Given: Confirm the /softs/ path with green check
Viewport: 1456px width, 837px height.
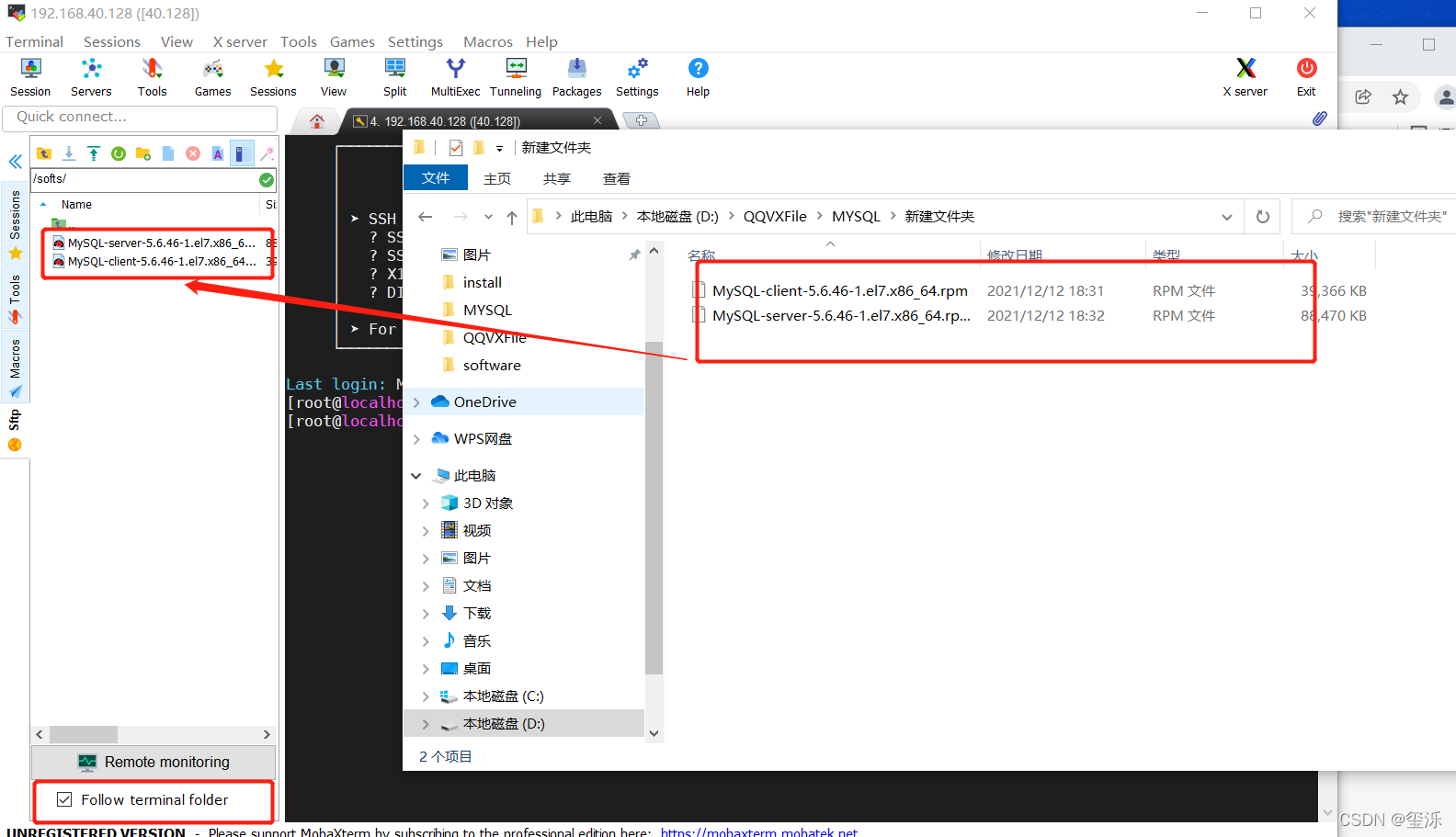Looking at the screenshot, I should (267, 179).
